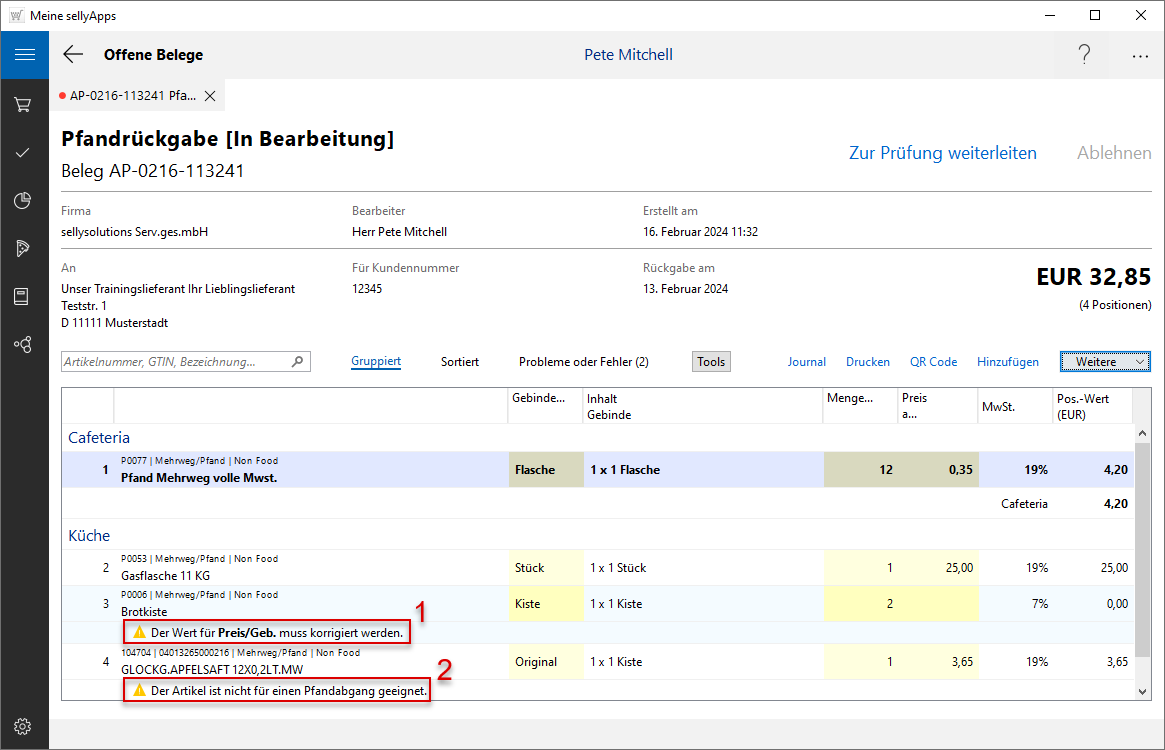
Task: Close the AP-0216-113241 document tab
Action: pos(210,96)
